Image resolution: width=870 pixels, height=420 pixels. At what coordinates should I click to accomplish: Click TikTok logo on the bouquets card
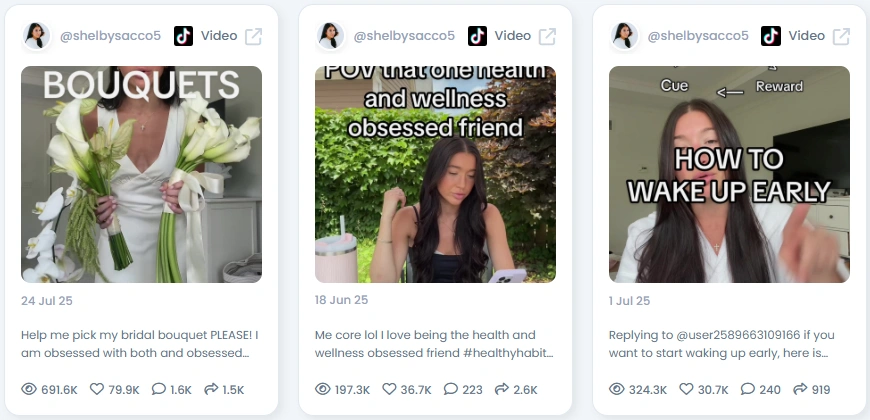(183, 36)
